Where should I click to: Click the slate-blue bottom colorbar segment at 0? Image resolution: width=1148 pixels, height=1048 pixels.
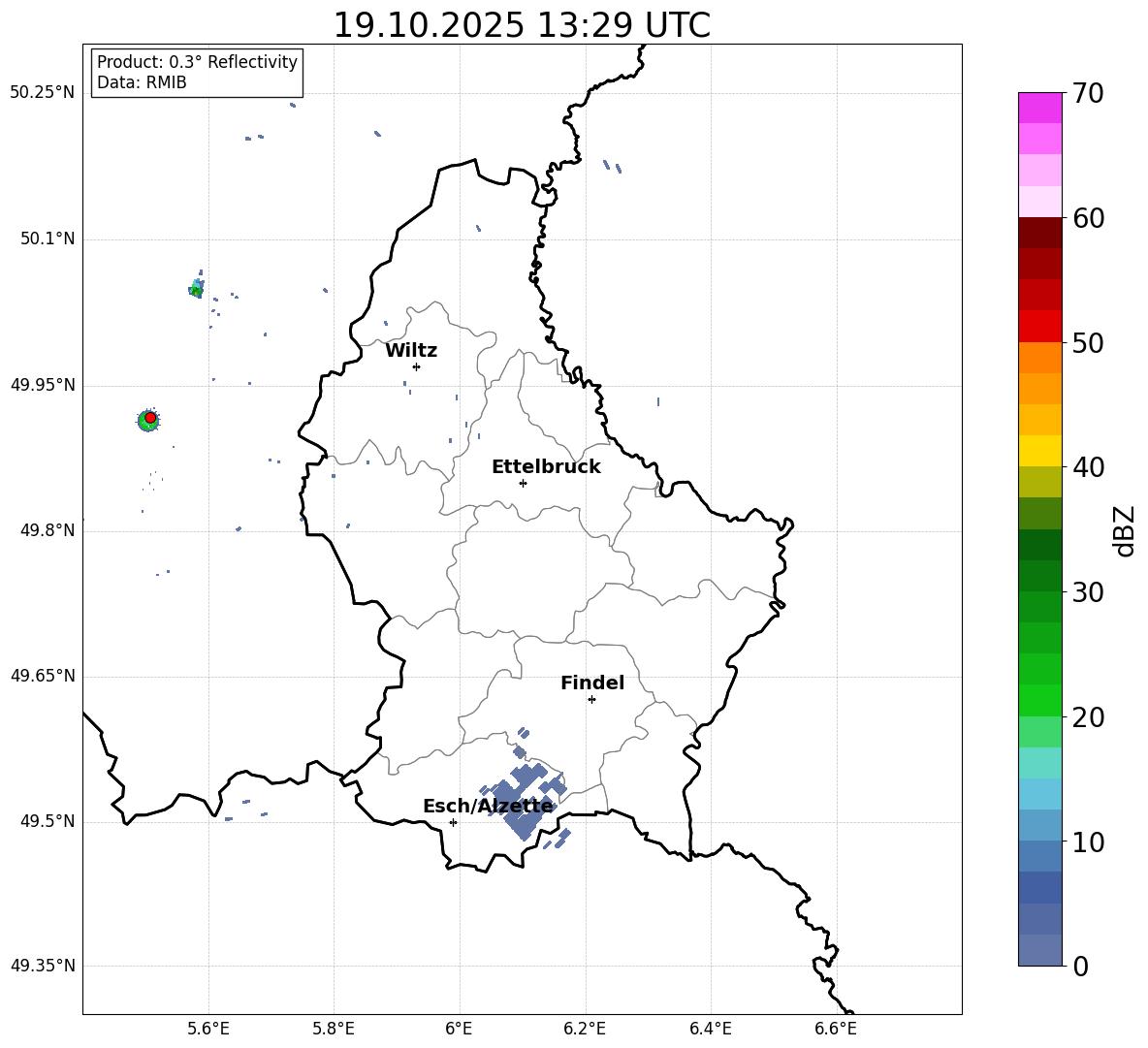[x=1039, y=950]
